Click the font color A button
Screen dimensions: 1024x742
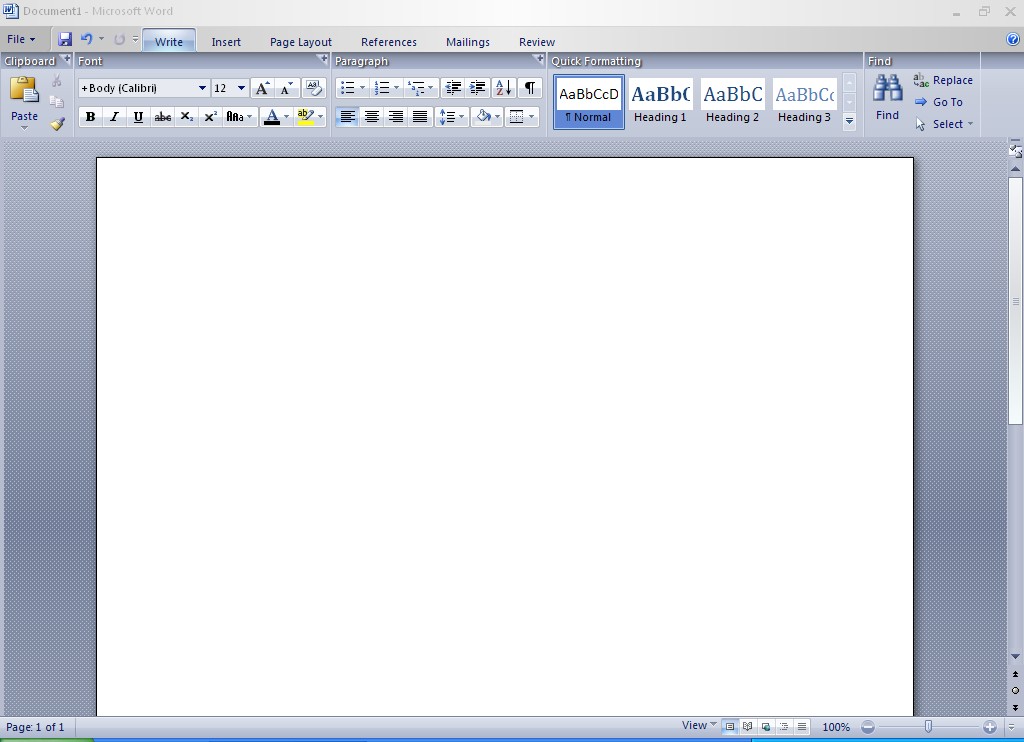(x=272, y=117)
